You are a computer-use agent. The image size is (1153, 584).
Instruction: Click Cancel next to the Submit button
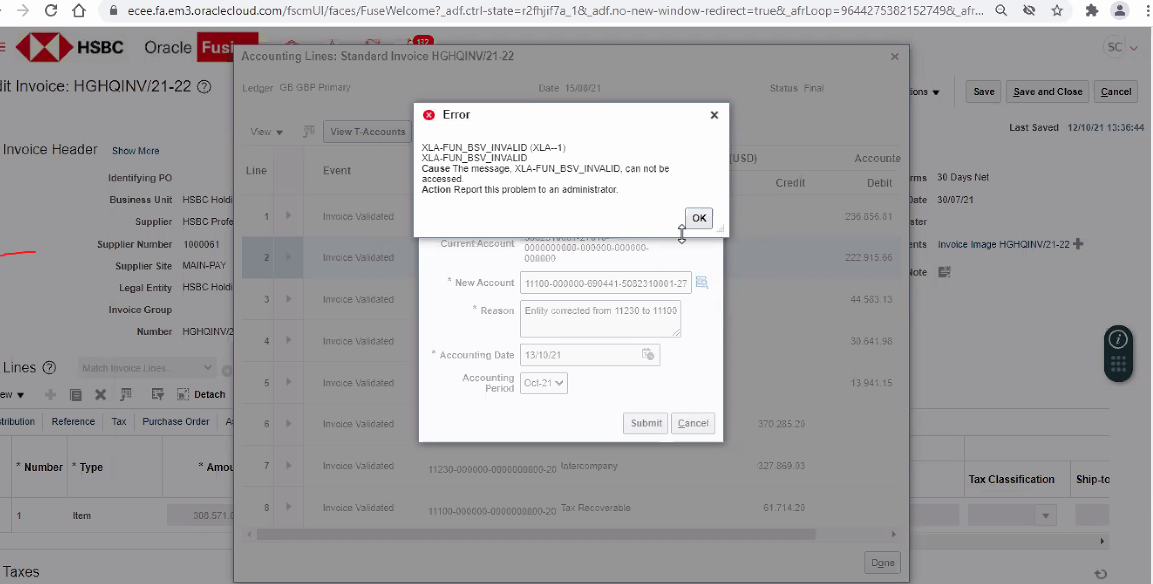(x=693, y=423)
